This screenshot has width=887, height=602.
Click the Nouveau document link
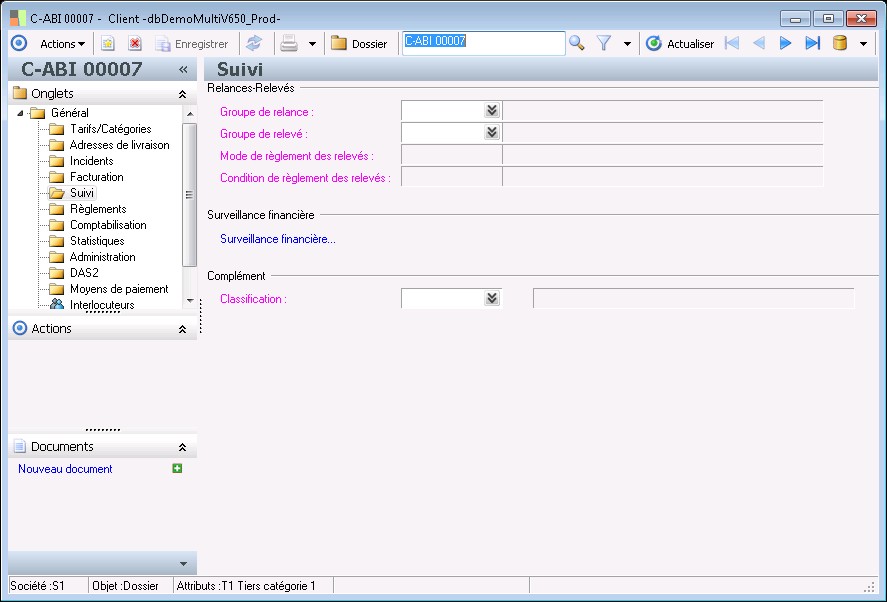tap(65, 469)
